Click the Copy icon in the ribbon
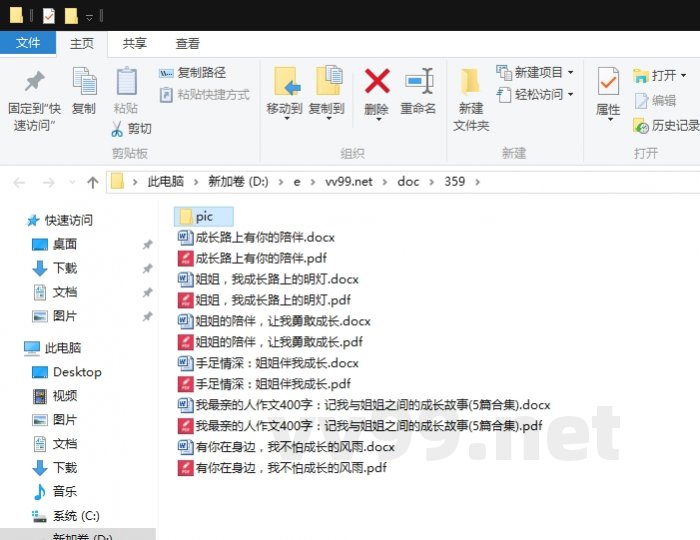This screenshot has width=700, height=540. click(x=84, y=81)
